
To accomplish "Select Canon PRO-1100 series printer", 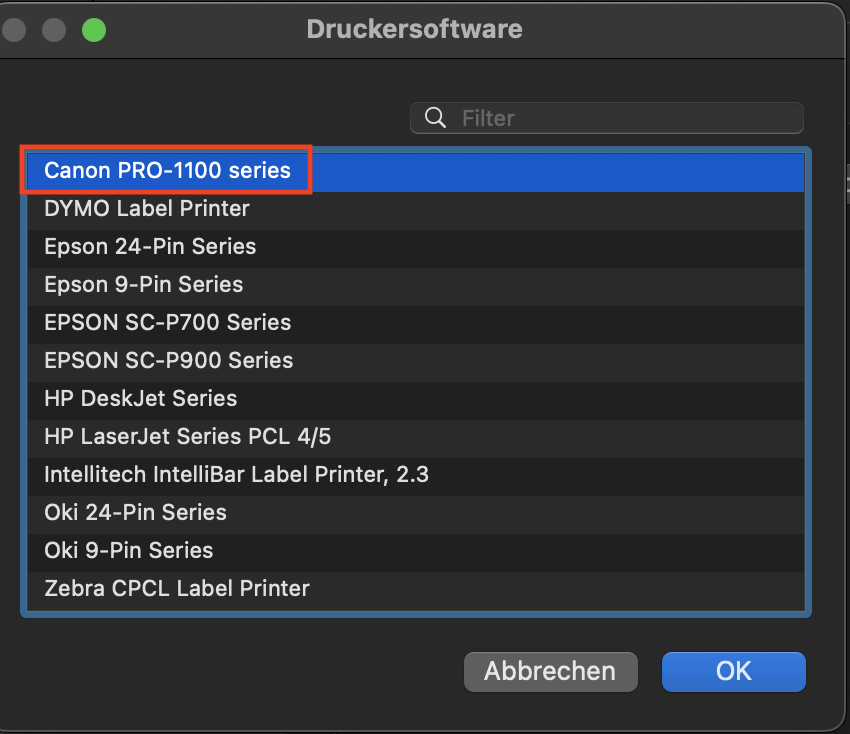I will click(167, 171).
